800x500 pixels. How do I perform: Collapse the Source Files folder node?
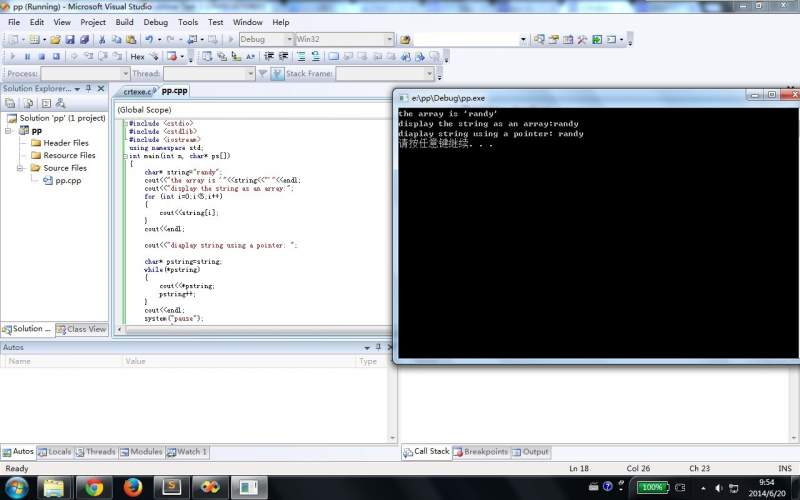pos(21,168)
